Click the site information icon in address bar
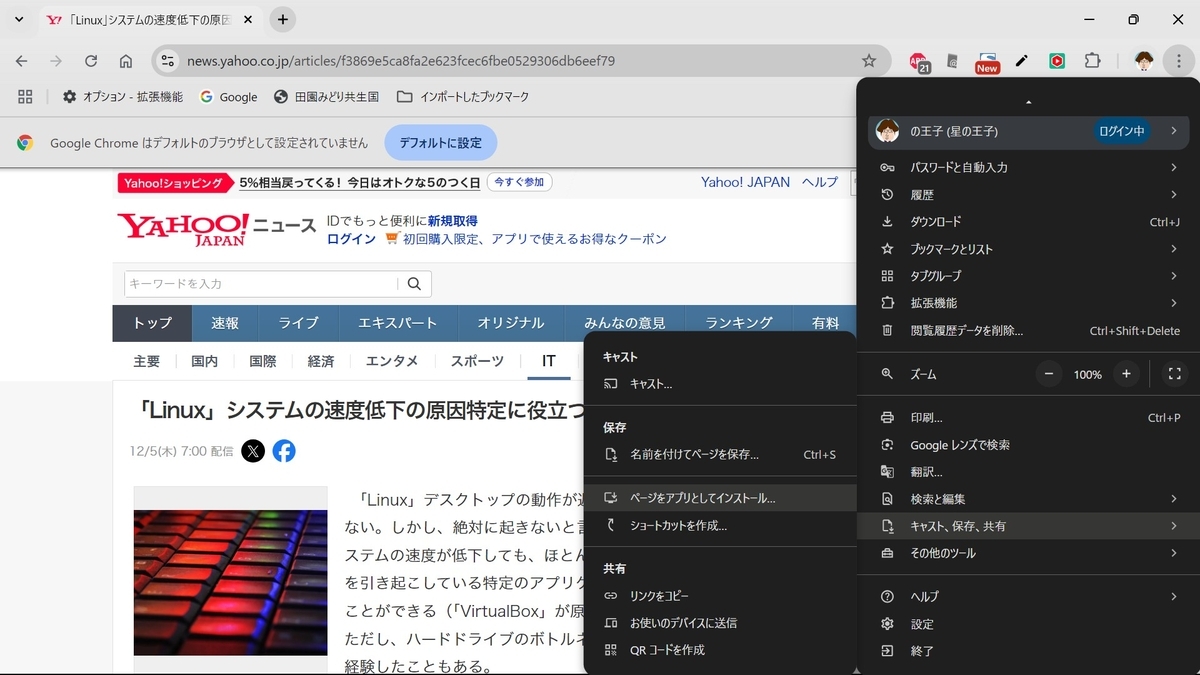The image size is (1200, 675). [x=168, y=61]
